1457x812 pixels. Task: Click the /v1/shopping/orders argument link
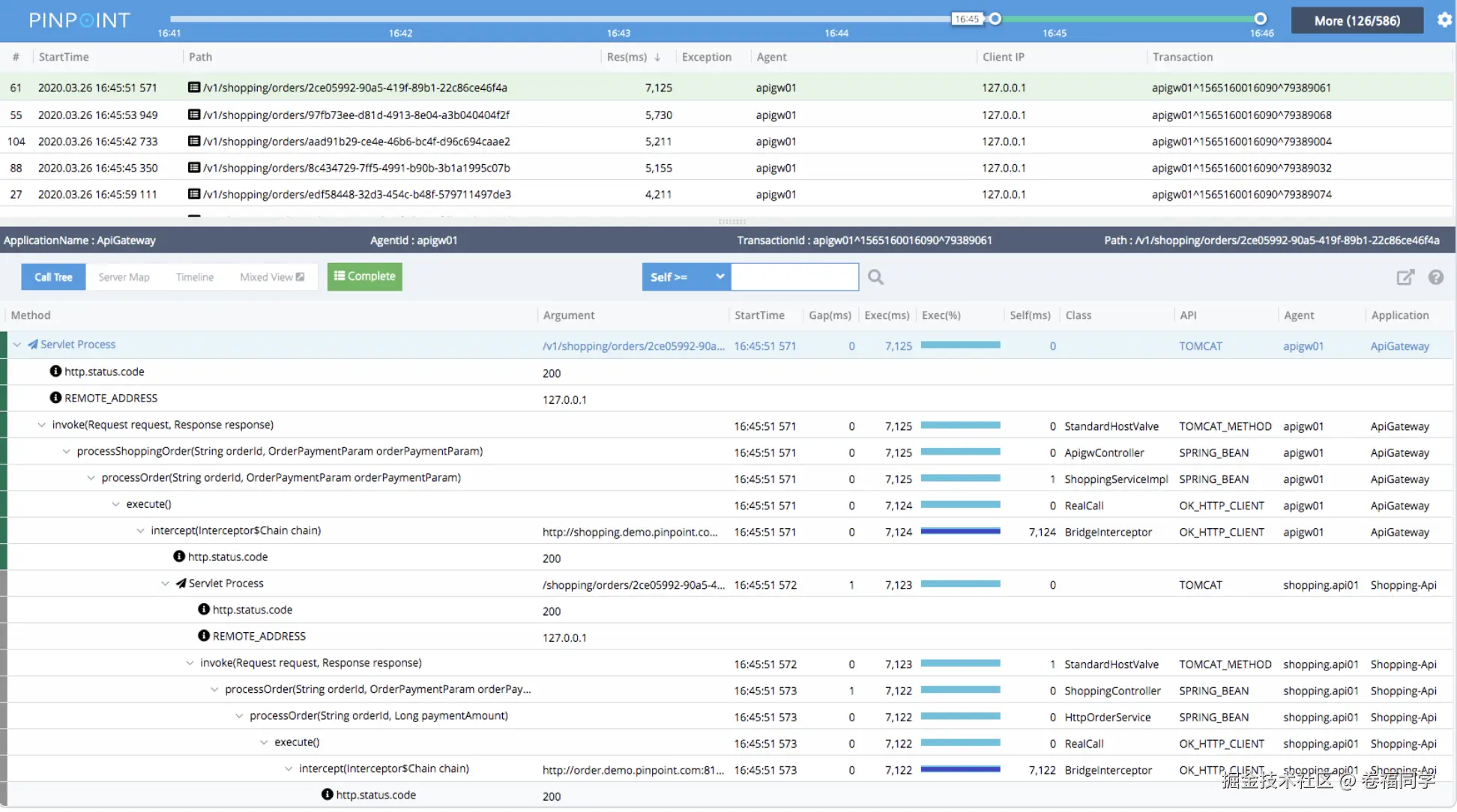click(633, 346)
